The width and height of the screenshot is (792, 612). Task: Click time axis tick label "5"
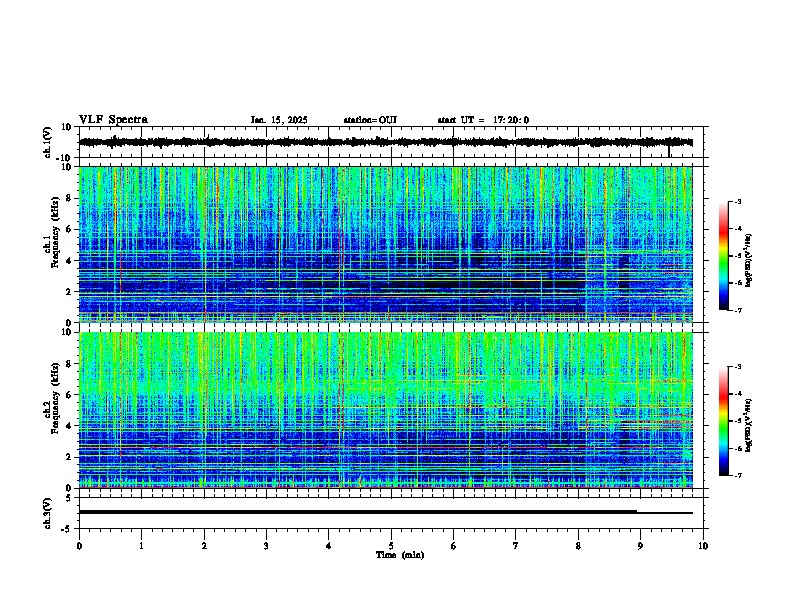coord(391,546)
